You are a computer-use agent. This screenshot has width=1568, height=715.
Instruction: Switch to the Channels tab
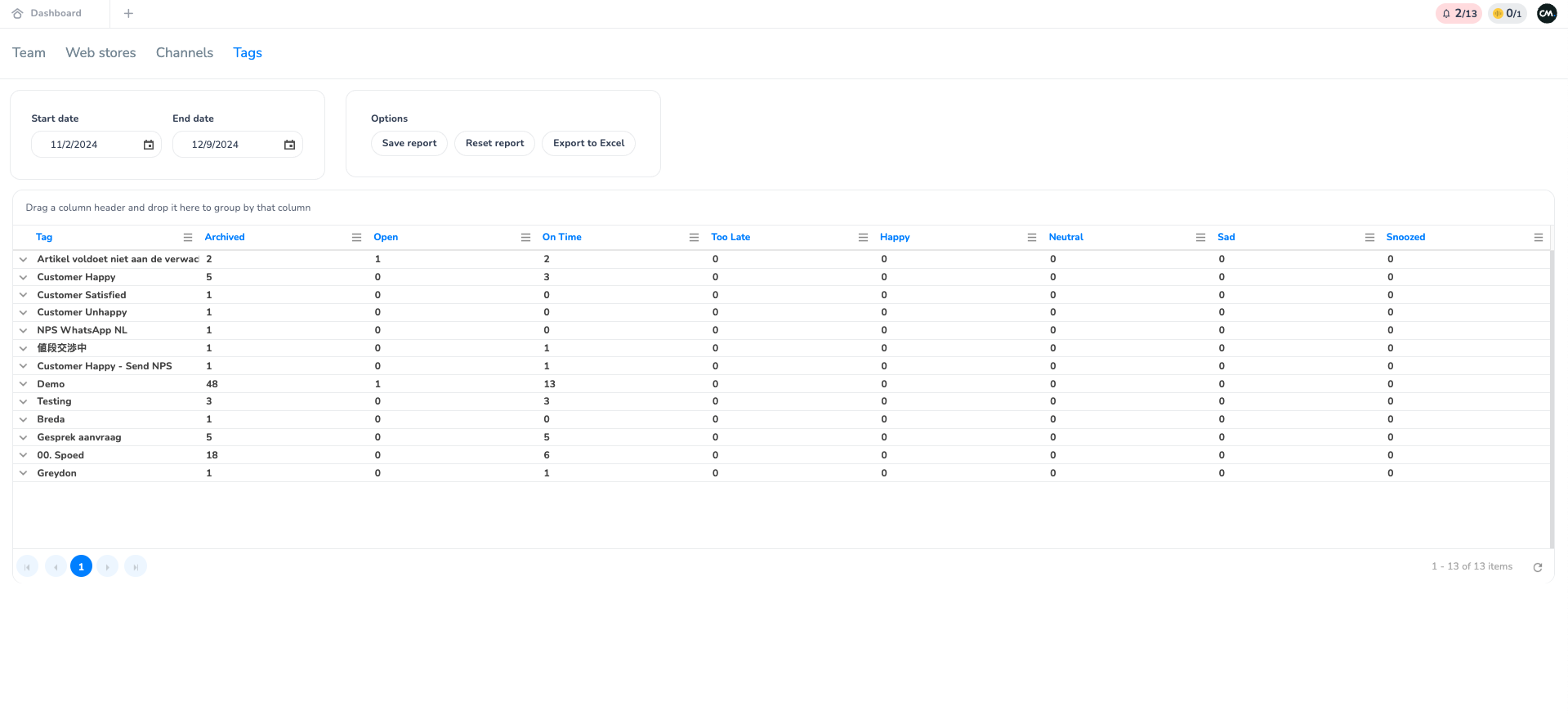[184, 53]
